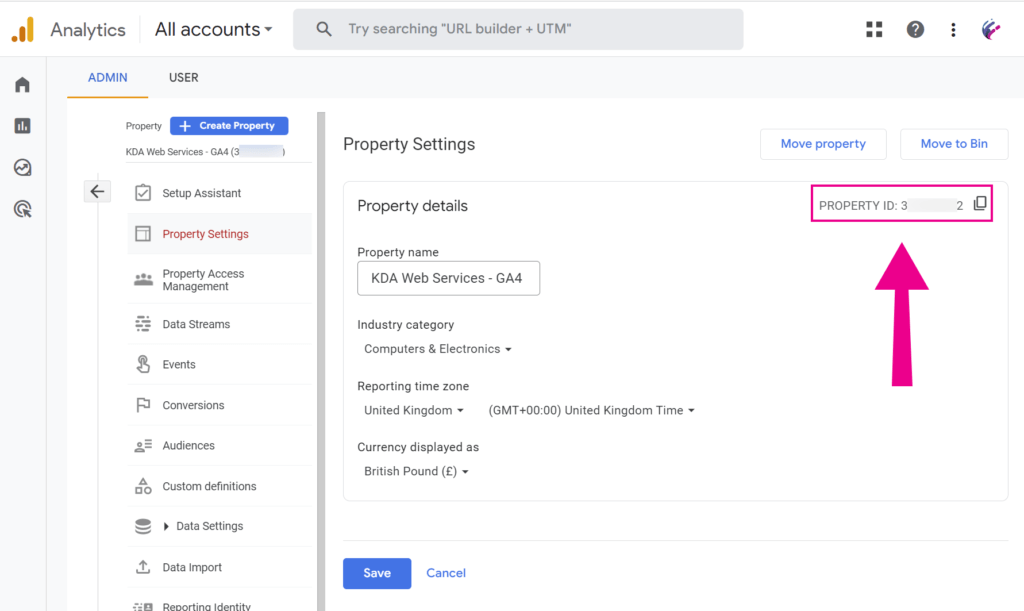Click the Conversions flag icon
The width and height of the screenshot is (1024, 611).
(x=143, y=405)
